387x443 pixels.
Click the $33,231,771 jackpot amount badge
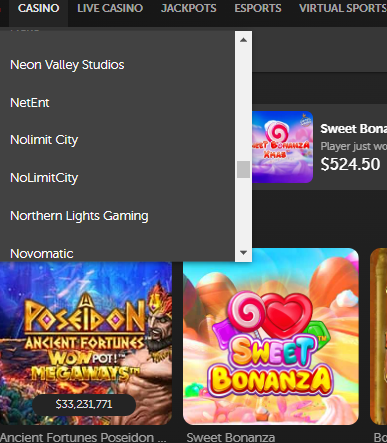click(84, 404)
